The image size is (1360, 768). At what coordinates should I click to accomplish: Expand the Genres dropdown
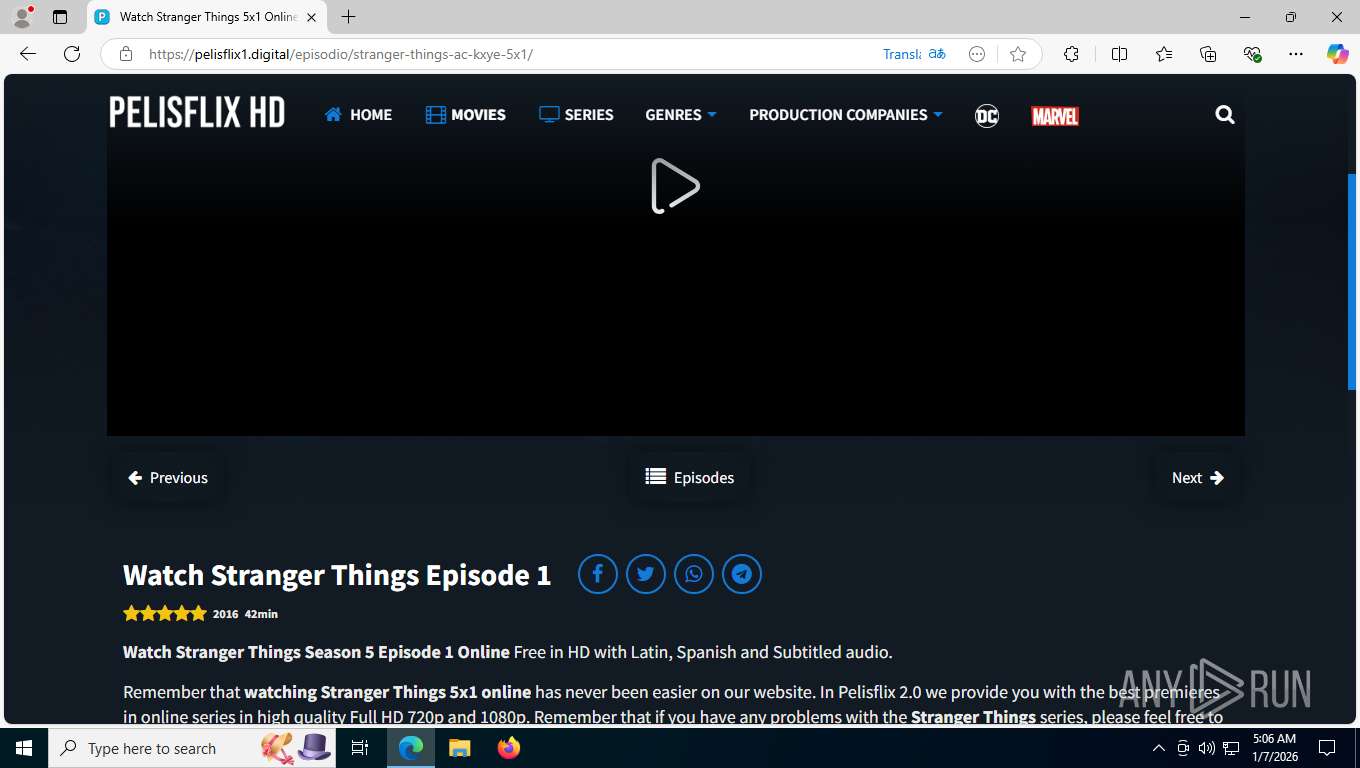click(x=681, y=115)
